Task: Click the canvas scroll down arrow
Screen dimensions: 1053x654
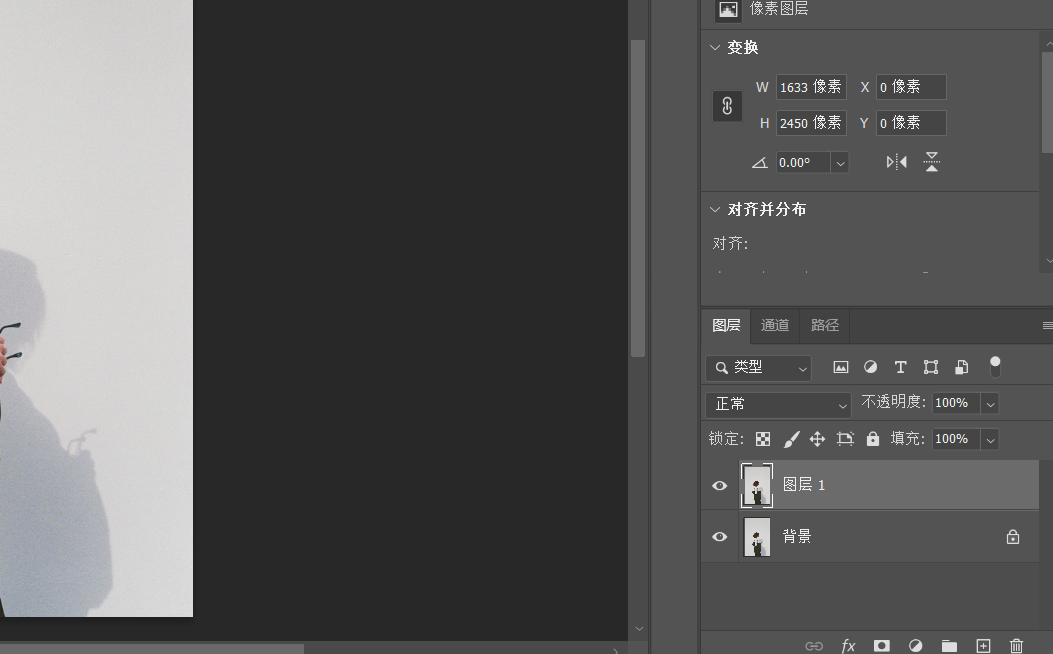Action: tap(639, 629)
